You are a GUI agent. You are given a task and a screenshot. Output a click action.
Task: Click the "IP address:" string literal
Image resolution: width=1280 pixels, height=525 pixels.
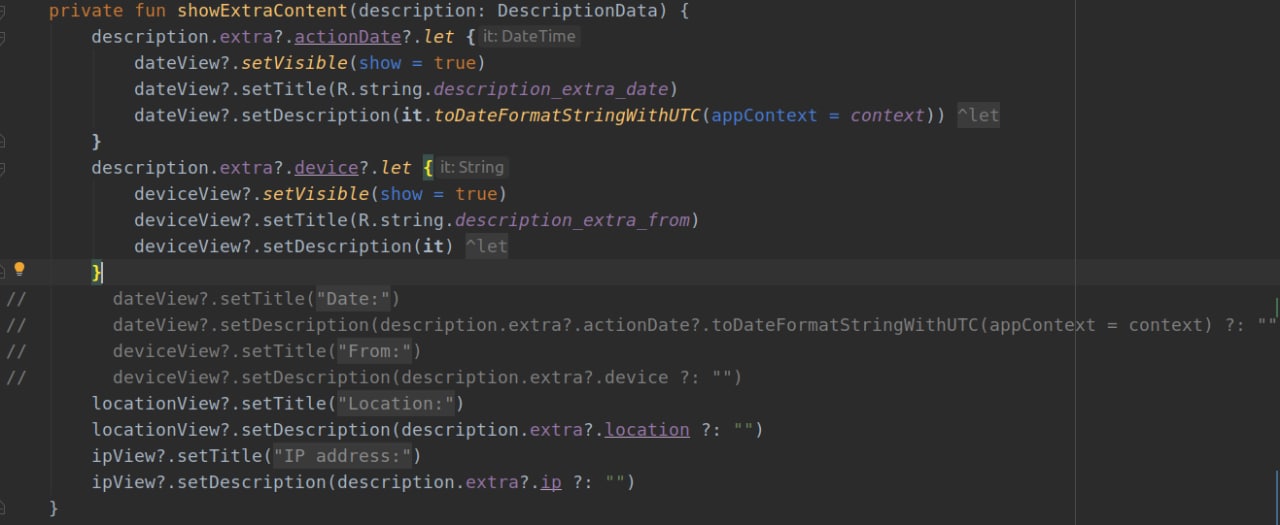point(343,456)
